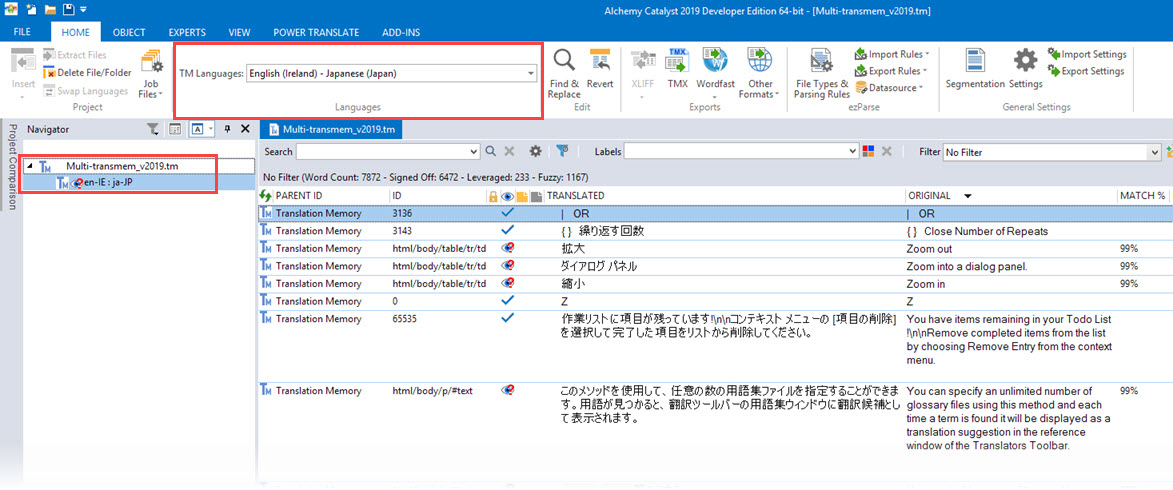Toggle review status icon for Zoom out row
Image resolution: width=1173 pixels, height=490 pixels.
click(x=507, y=248)
